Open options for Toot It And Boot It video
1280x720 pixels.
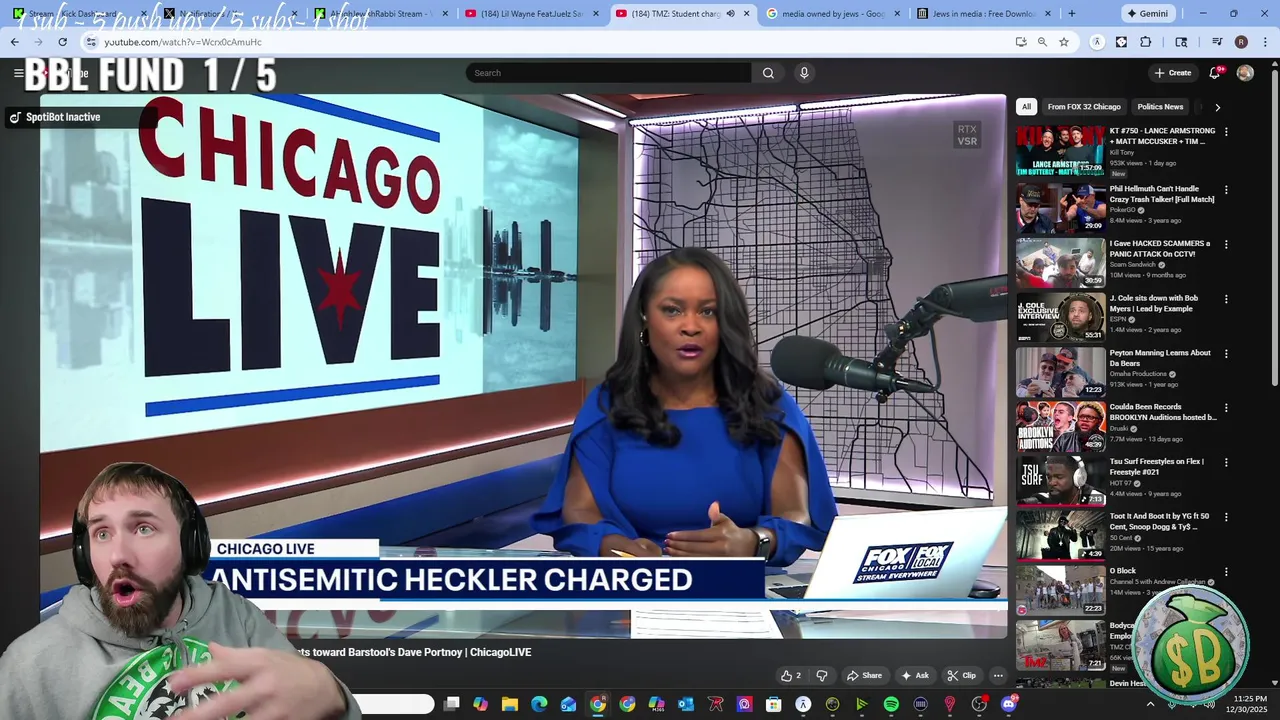click(1226, 517)
